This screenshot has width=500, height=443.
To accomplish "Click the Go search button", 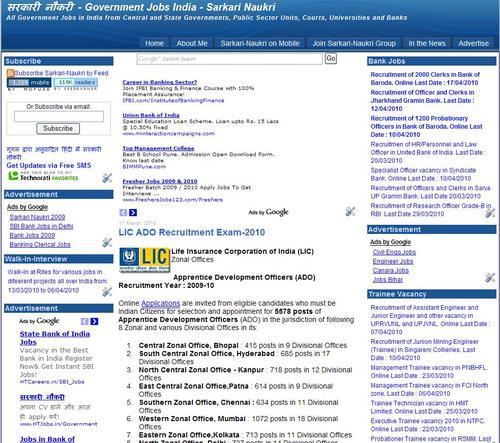I will pyautogui.click(x=331, y=59).
